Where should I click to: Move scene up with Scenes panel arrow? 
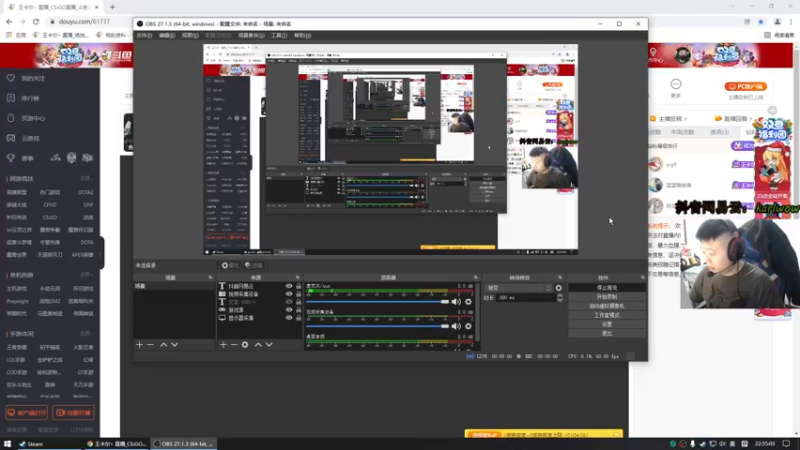pyautogui.click(x=163, y=345)
